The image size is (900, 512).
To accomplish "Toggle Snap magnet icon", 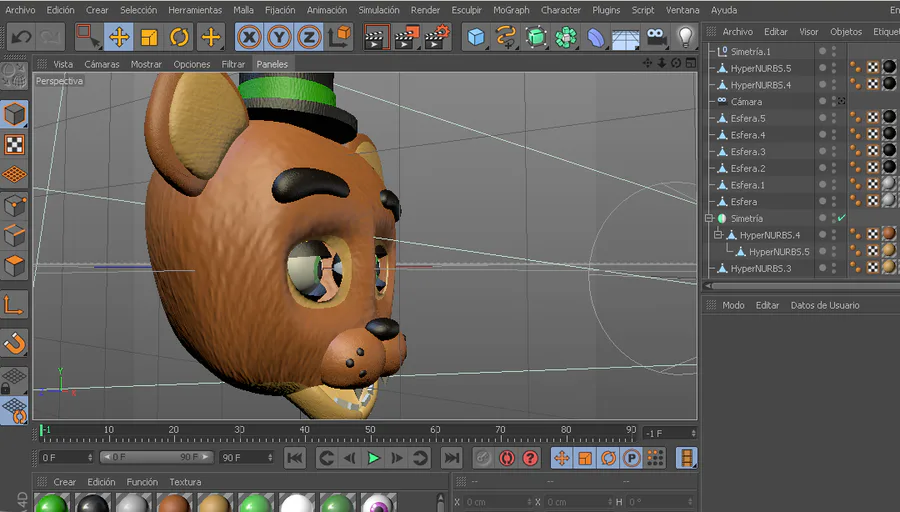I will point(14,343).
